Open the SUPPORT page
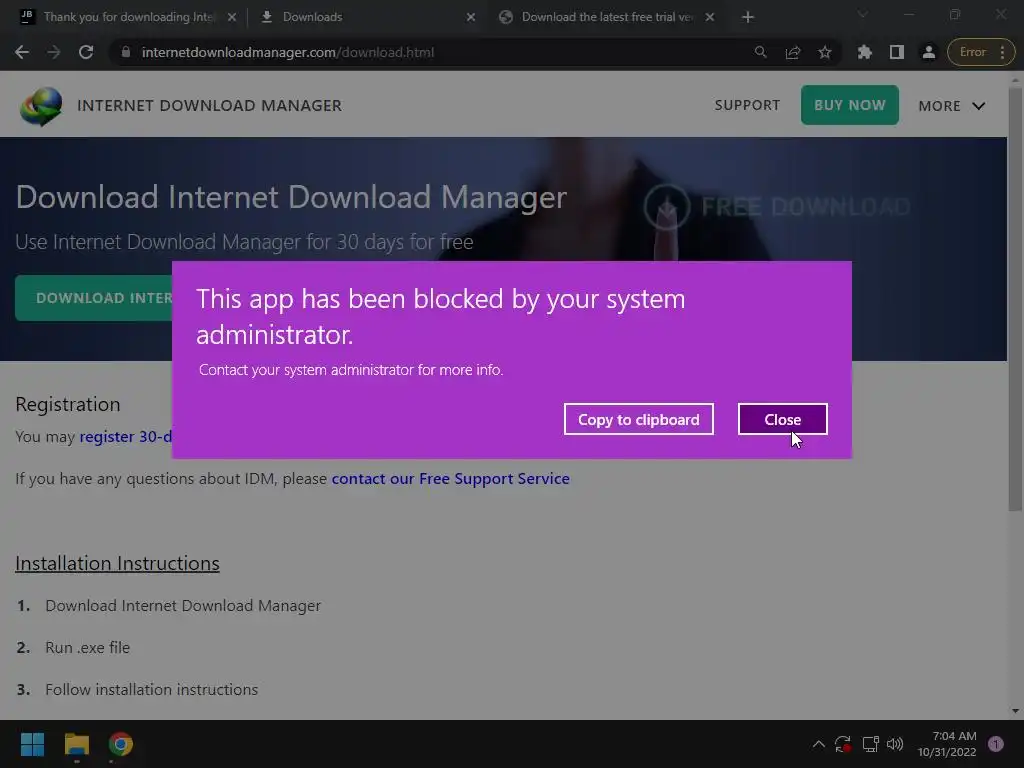The width and height of the screenshot is (1024, 768). [x=747, y=105]
